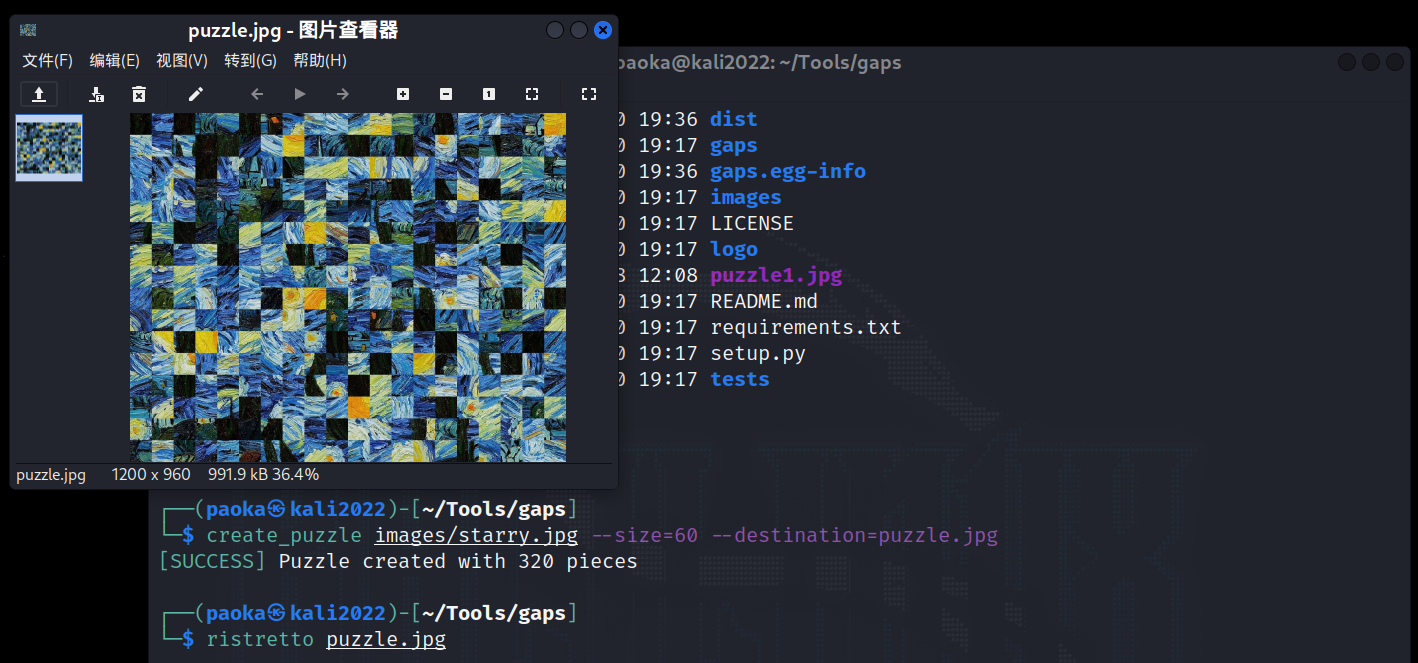Delete the image using trash icon
Image resolution: width=1418 pixels, height=663 pixels.
(139, 94)
